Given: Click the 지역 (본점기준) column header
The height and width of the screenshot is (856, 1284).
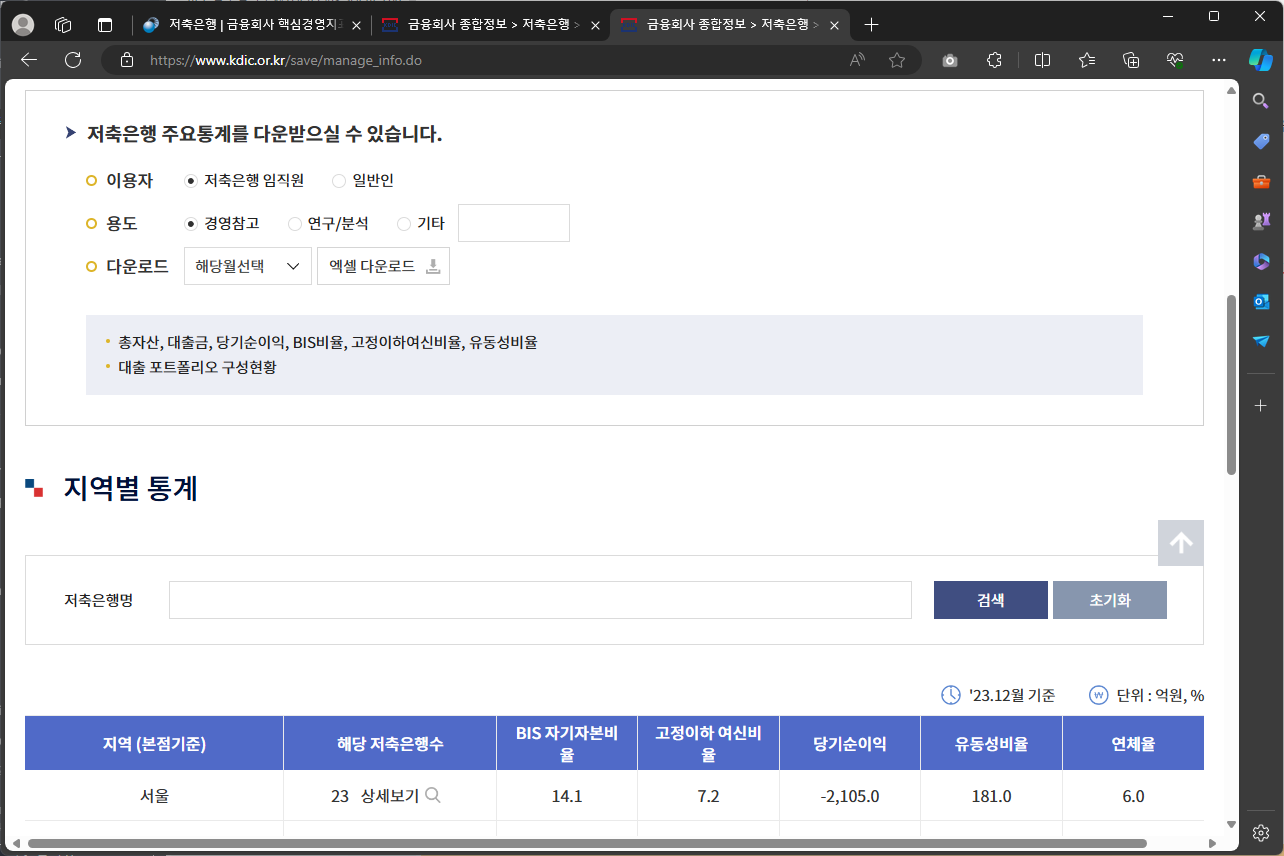Looking at the screenshot, I should click(x=154, y=743).
